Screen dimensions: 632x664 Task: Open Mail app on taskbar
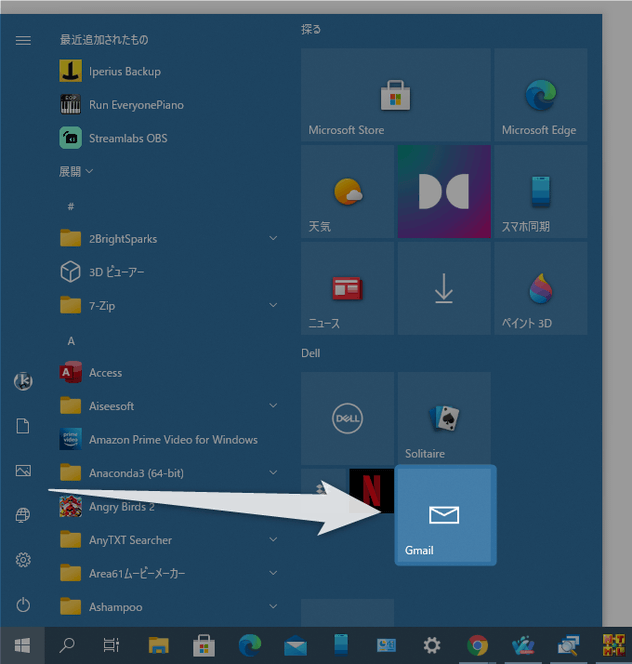point(296,645)
